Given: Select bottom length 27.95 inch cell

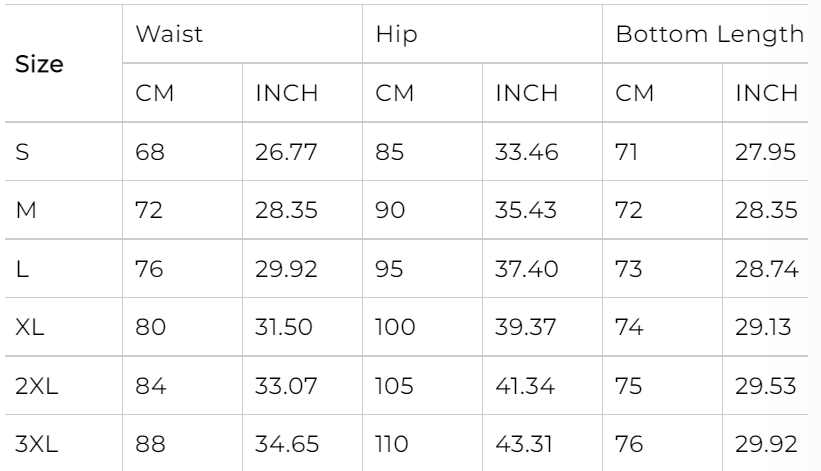Looking at the screenshot, I should tap(763, 152).
